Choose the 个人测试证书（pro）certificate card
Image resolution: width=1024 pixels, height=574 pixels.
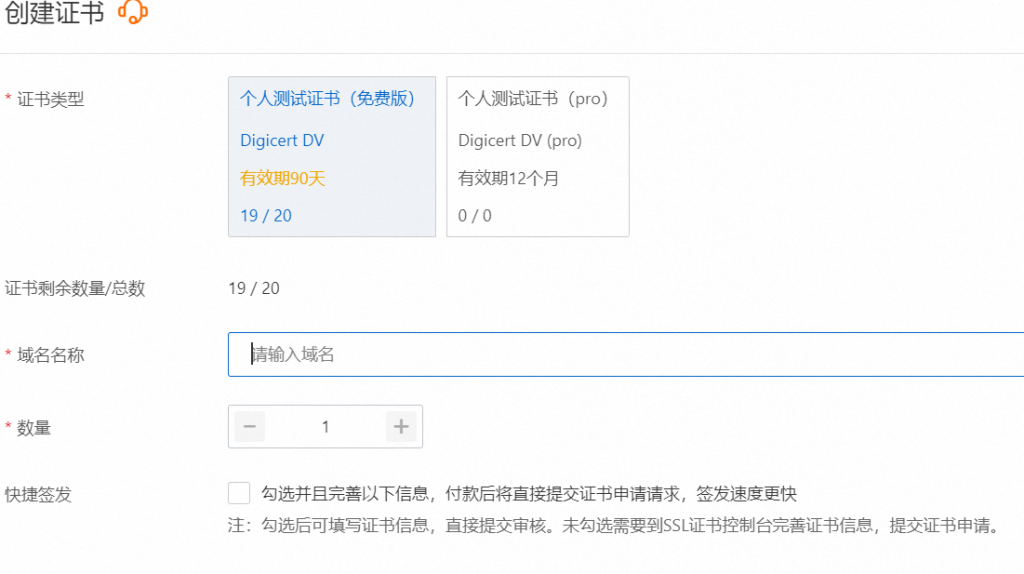click(537, 156)
